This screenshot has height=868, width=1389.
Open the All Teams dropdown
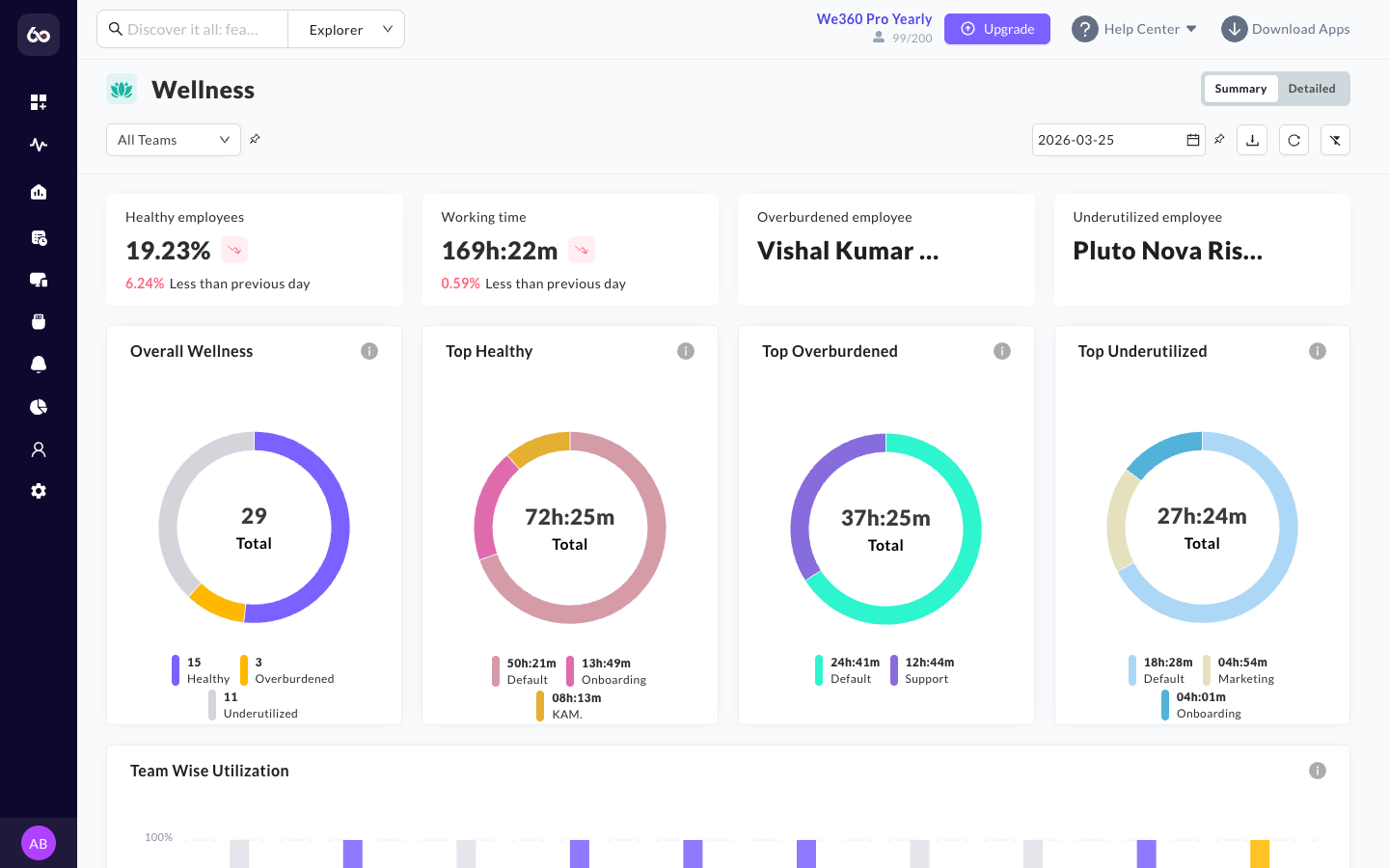174,140
